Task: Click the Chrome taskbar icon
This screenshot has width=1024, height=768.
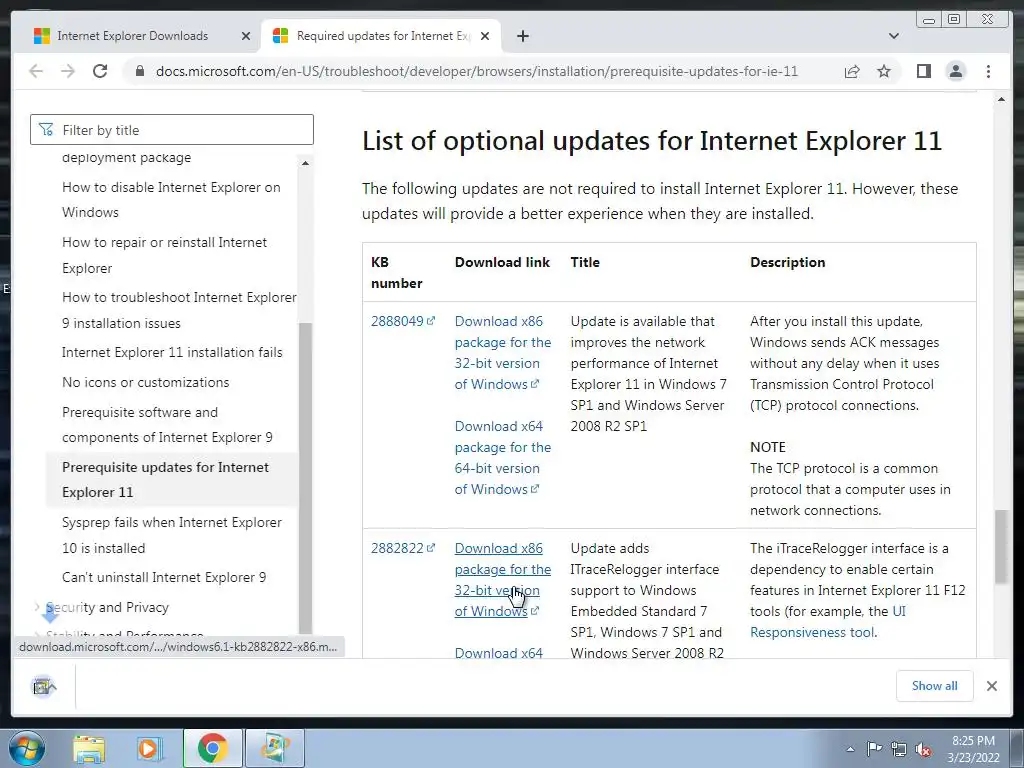Action: point(212,748)
